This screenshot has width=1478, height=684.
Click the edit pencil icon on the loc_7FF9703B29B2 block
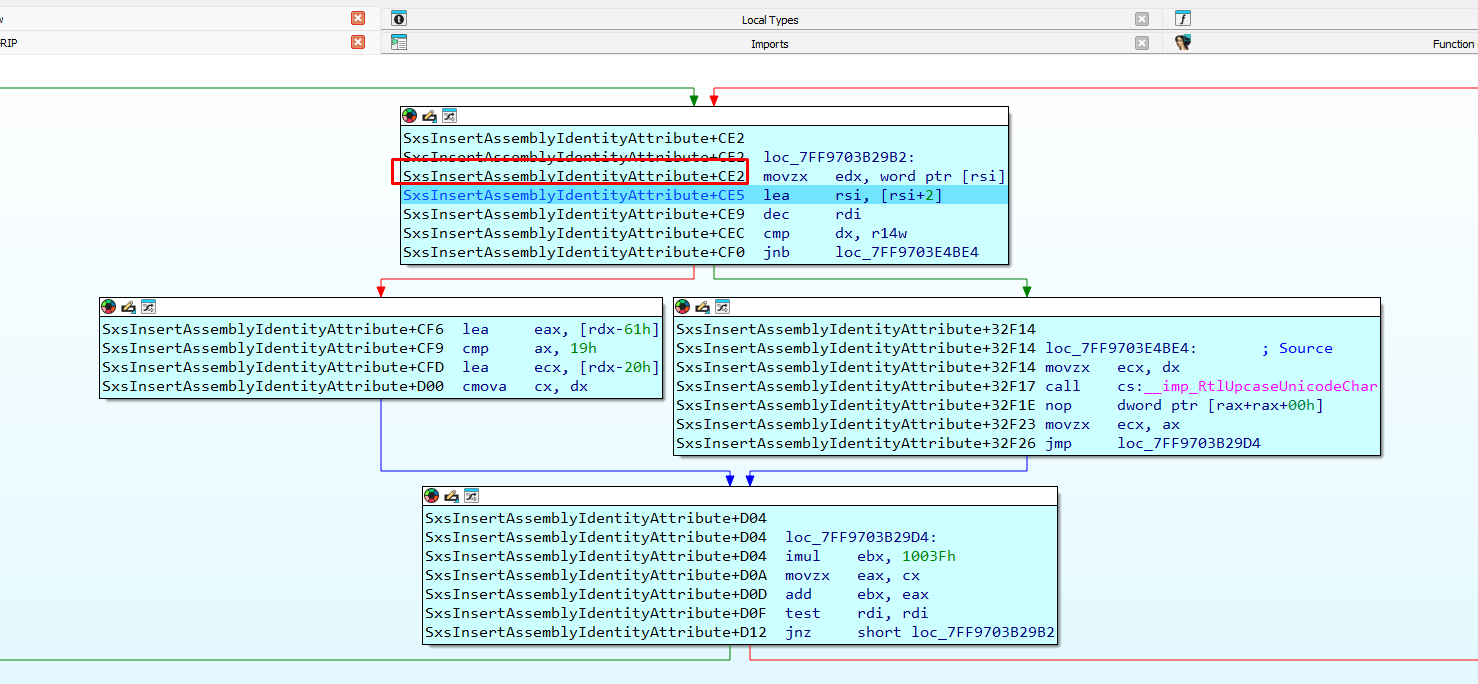click(x=429, y=116)
